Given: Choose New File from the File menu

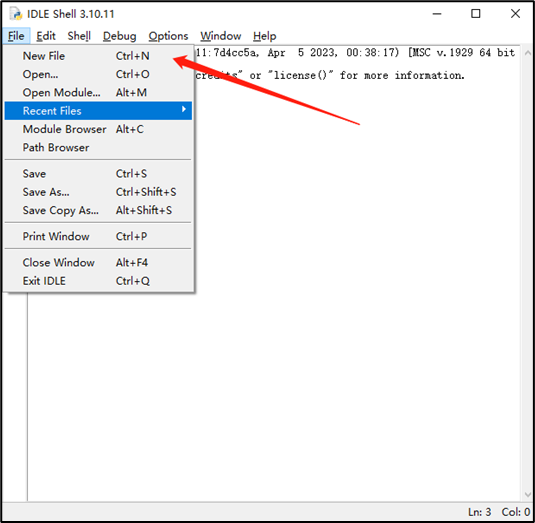Looking at the screenshot, I should click(98, 56).
